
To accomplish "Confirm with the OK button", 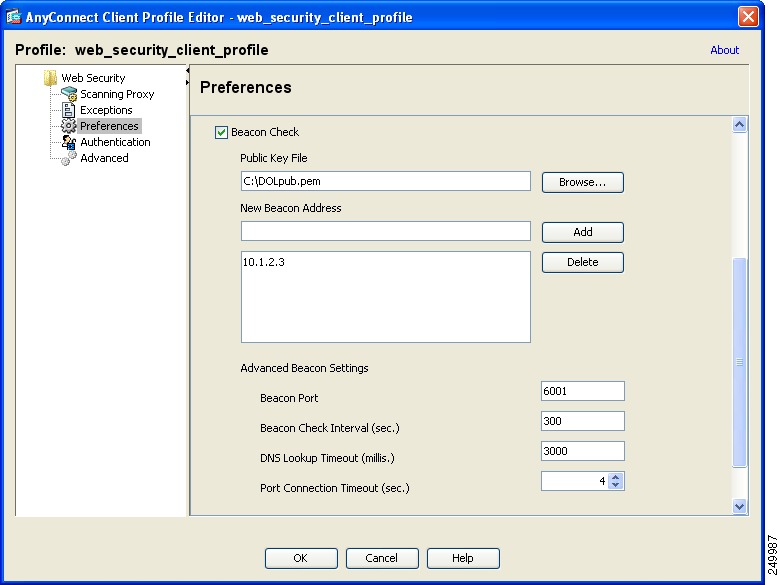I will (x=301, y=558).
